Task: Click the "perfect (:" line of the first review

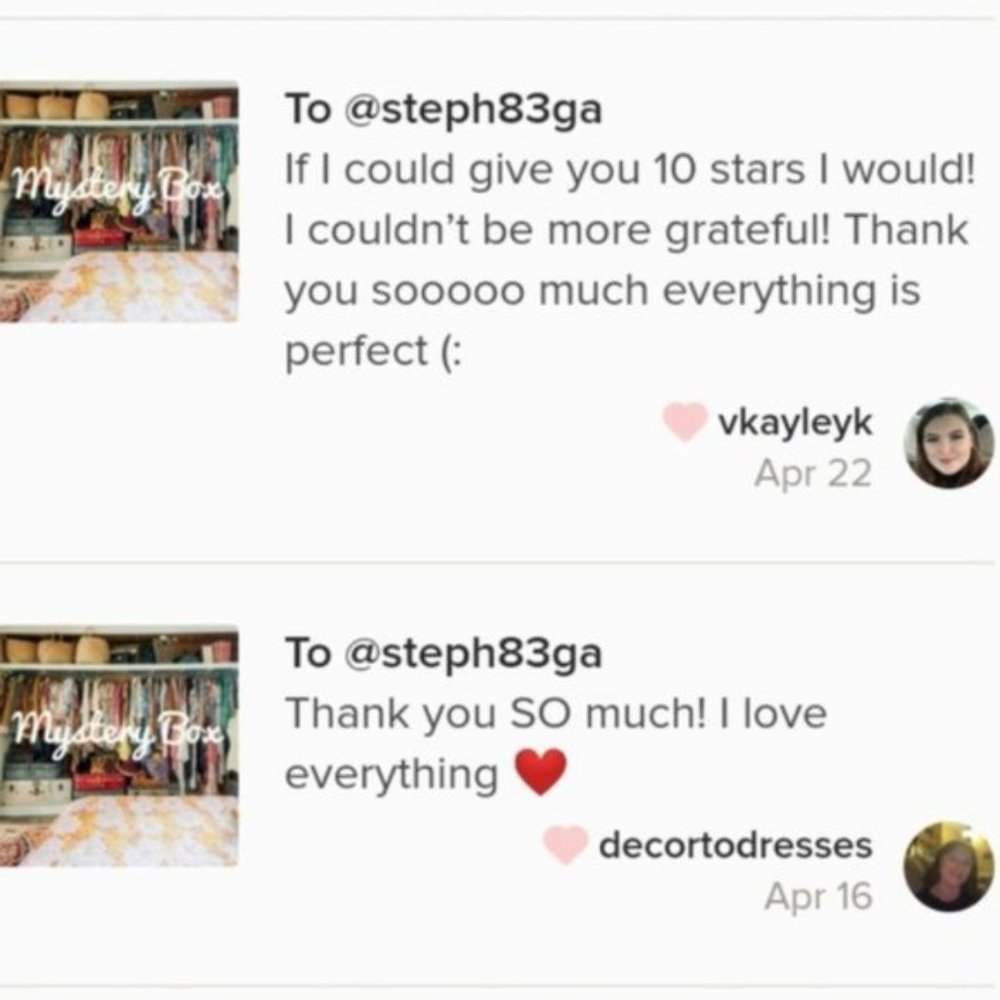Action: point(374,352)
